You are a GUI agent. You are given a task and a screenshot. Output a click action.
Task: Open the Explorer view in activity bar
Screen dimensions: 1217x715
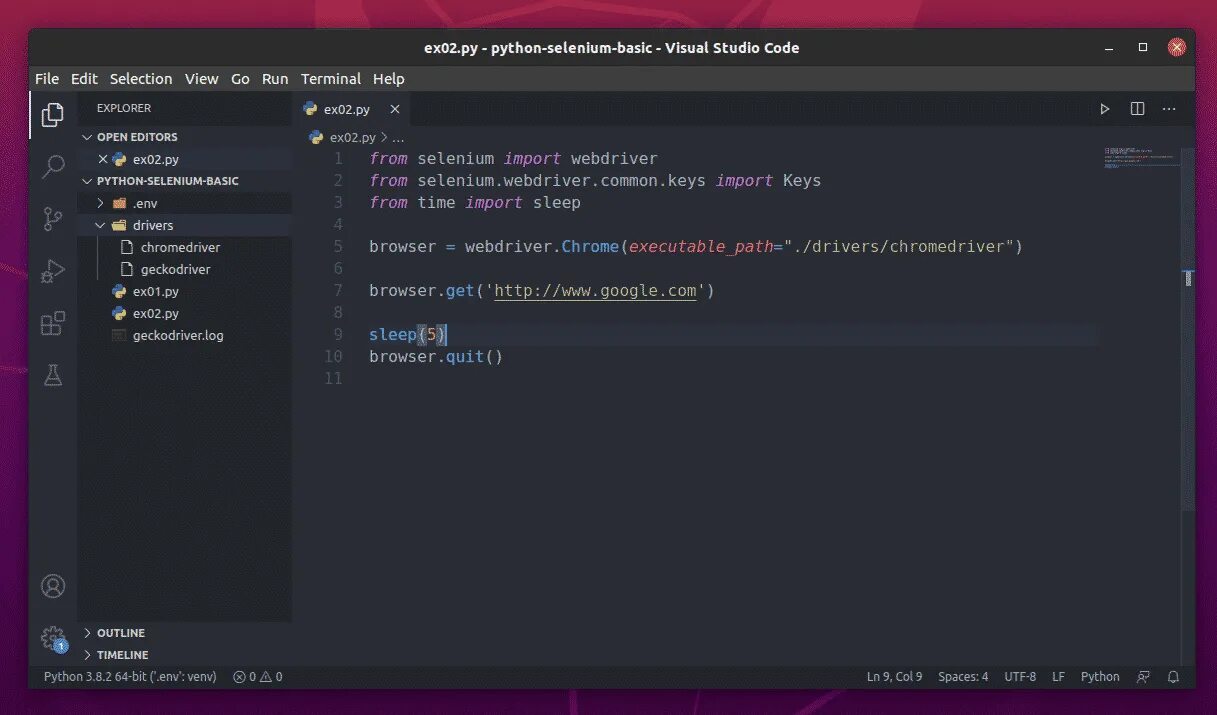tap(53, 115)
